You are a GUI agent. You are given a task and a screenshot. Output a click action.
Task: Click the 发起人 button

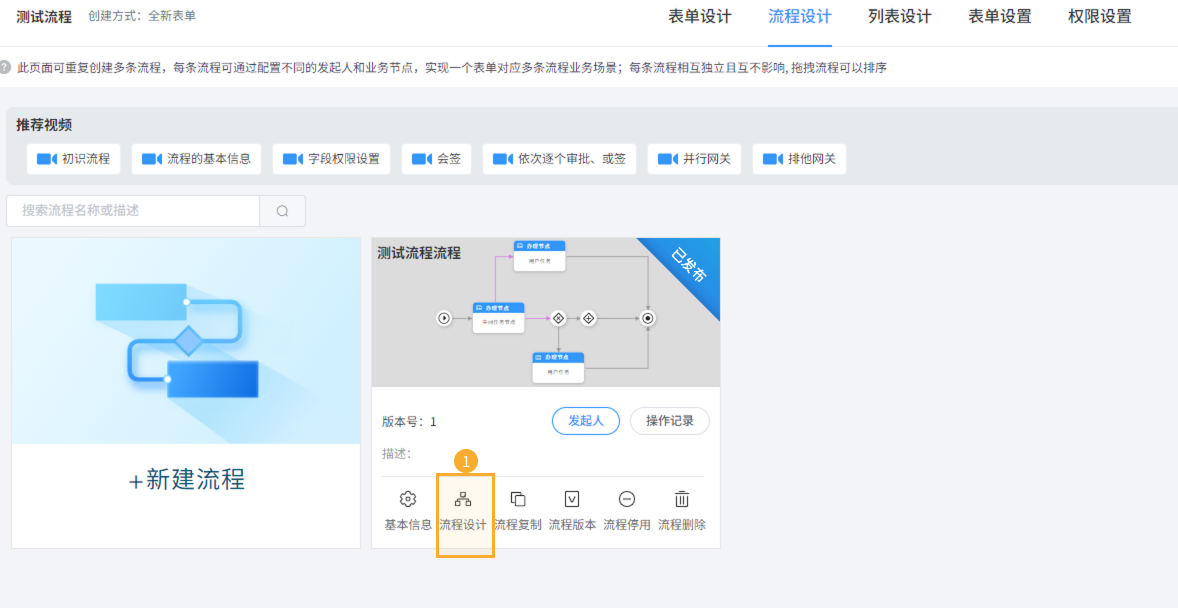tap(586, 421)
